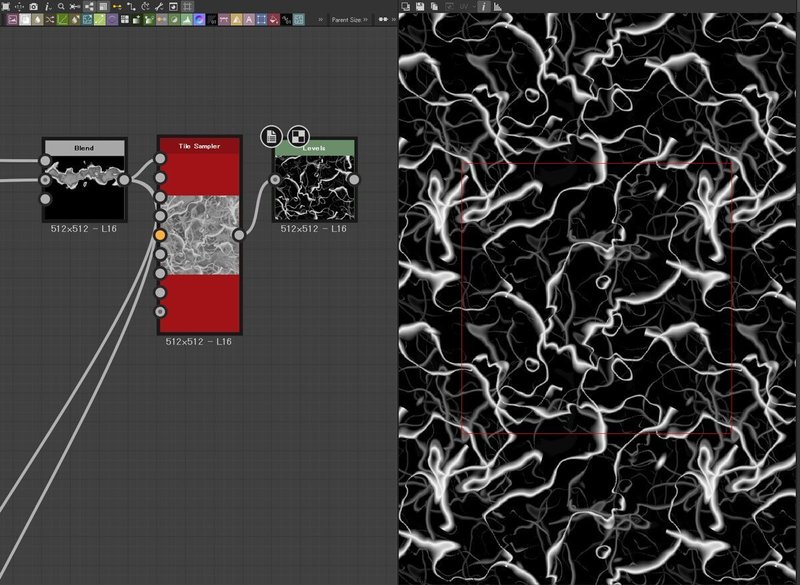This screenshot has width=800, height=585.
Task: Toggle the graph background grid icon
Action: tap(187, 7)
